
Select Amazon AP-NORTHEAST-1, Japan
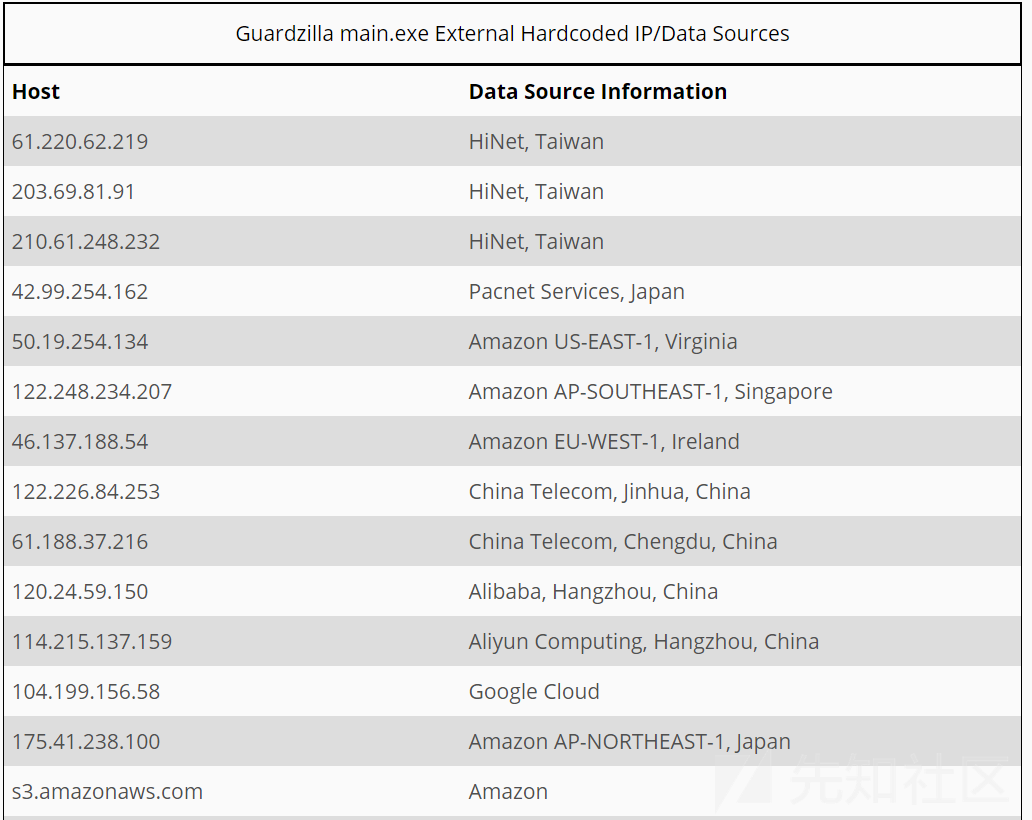point(629,742)
